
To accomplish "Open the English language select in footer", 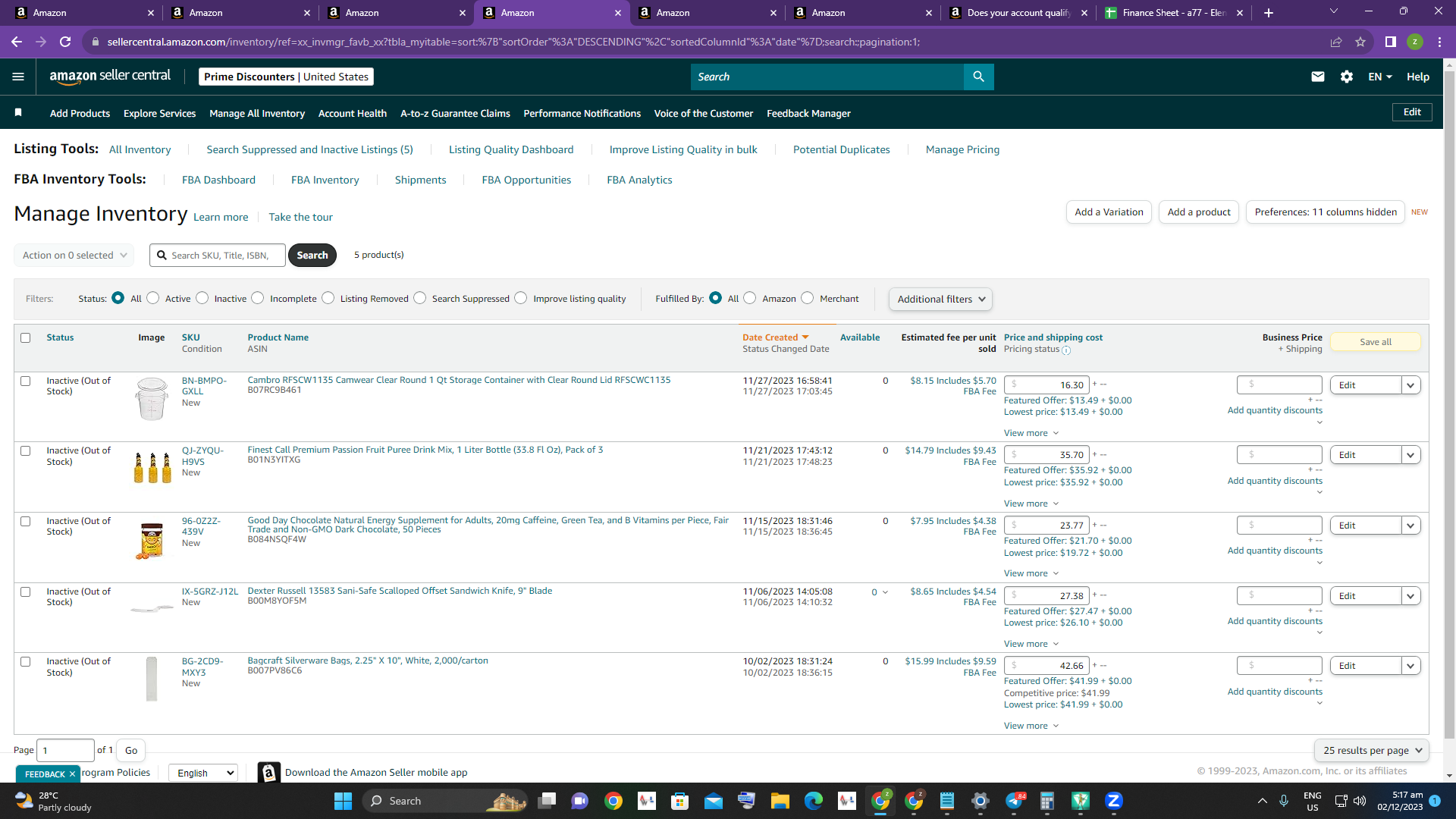I will click(x=203, y=773).
